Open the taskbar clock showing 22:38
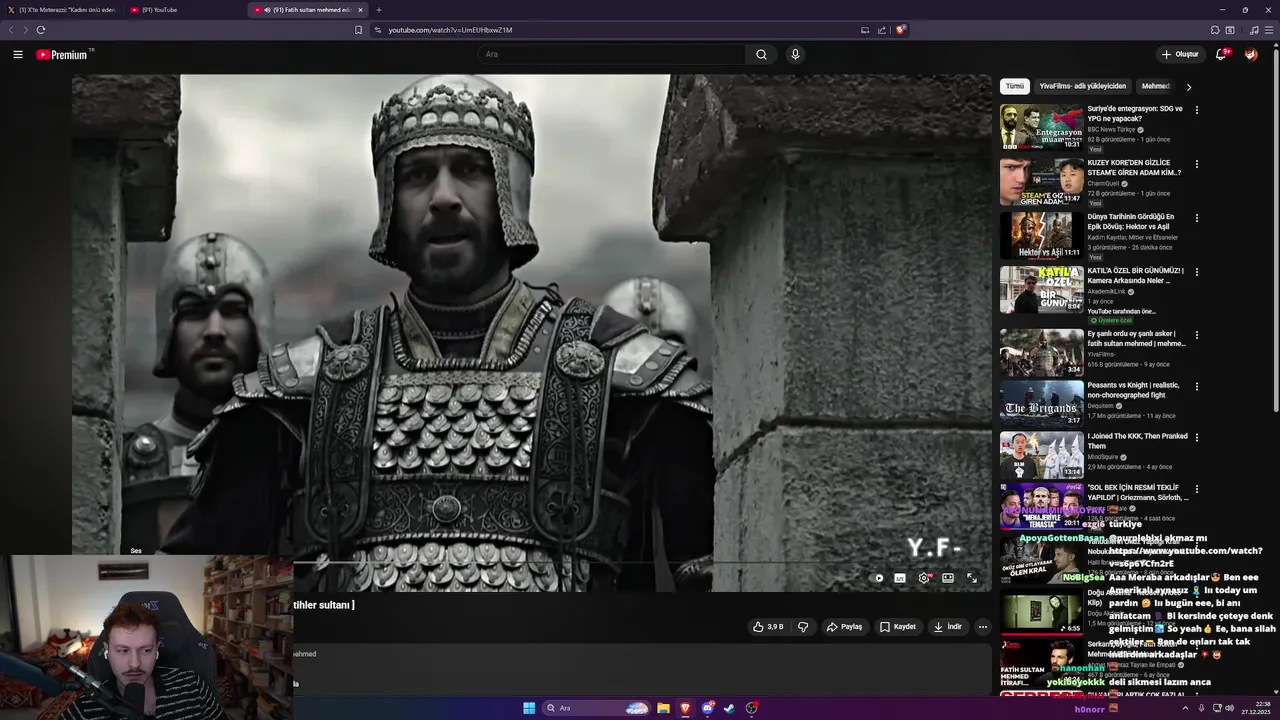 tap(1255, 708)
